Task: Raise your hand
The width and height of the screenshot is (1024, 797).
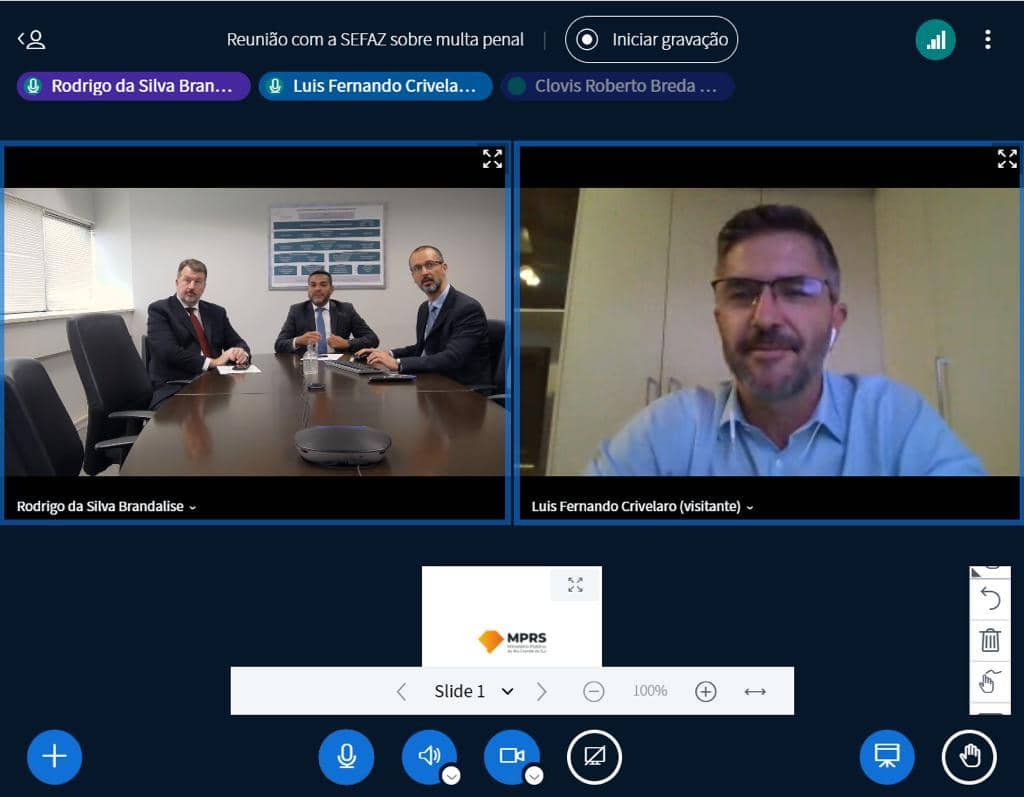Action: (969, 756)
